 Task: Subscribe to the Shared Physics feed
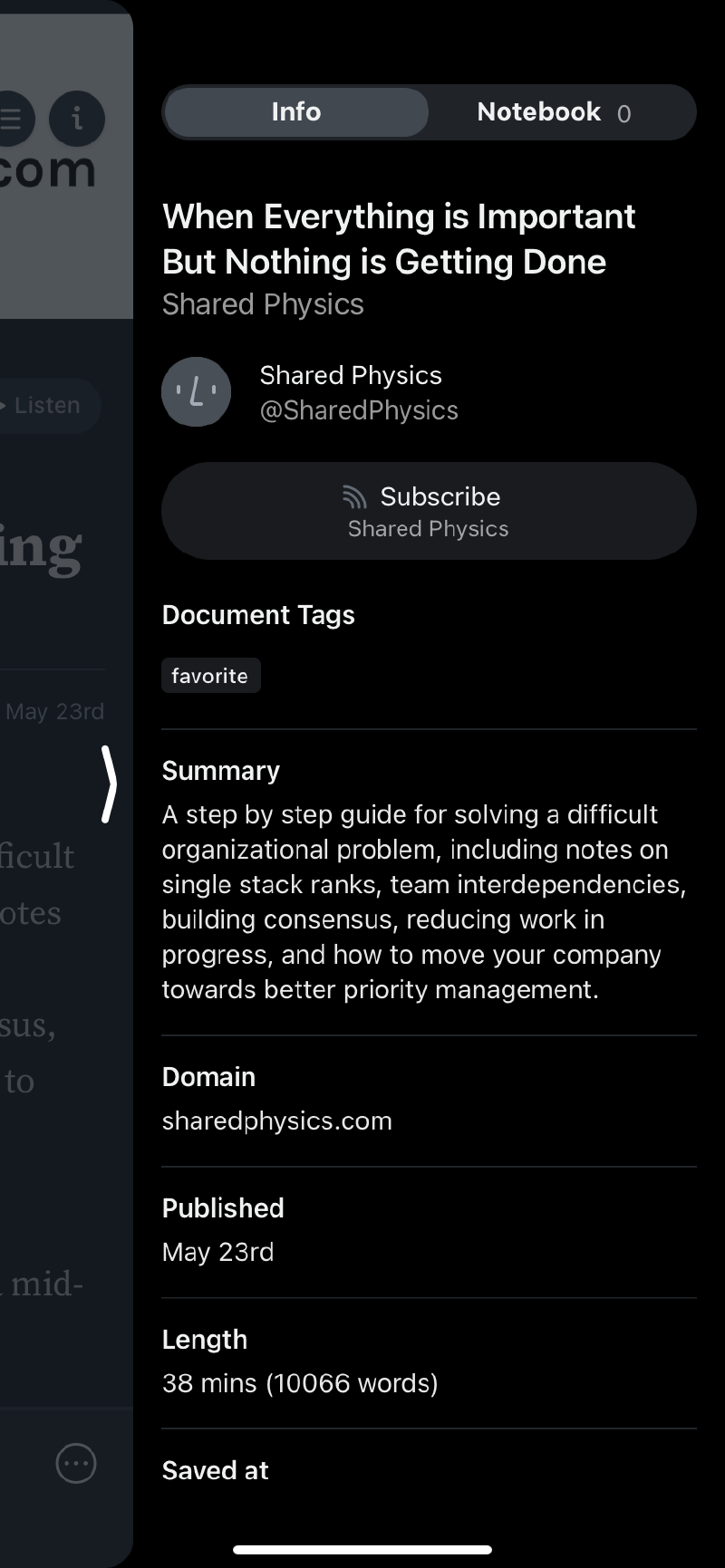coord(429,511)
